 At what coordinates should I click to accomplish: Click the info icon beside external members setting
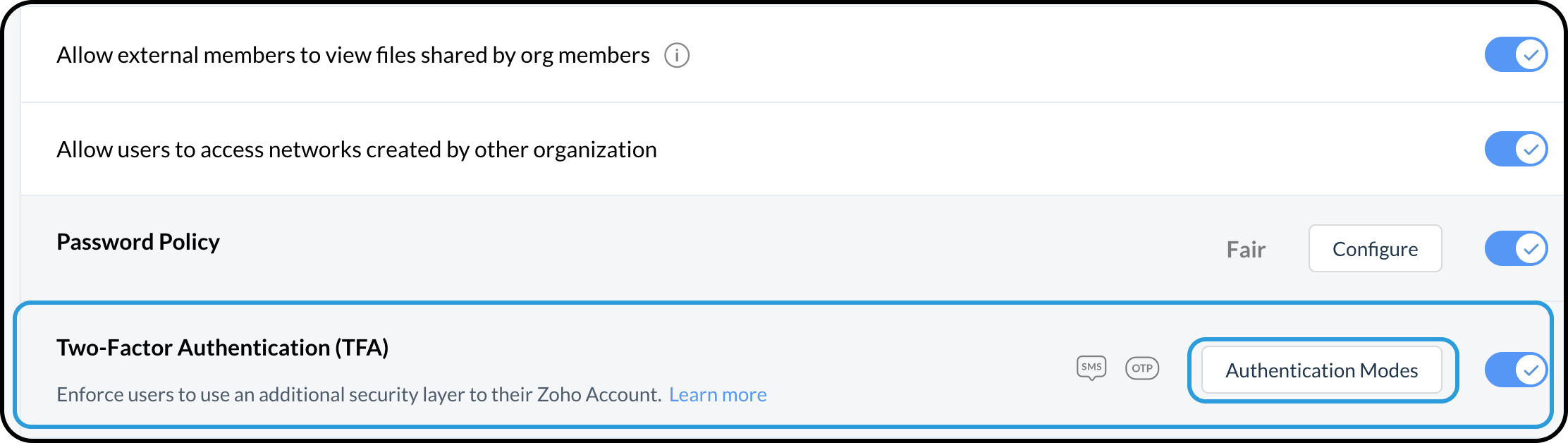pos(677,55)
